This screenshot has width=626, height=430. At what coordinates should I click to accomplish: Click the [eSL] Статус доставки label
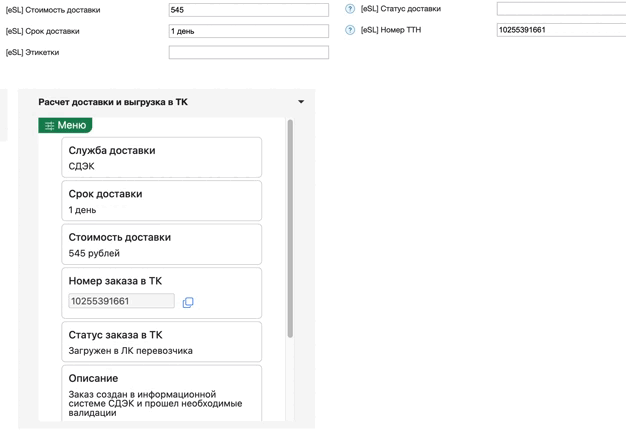[401, 9]
